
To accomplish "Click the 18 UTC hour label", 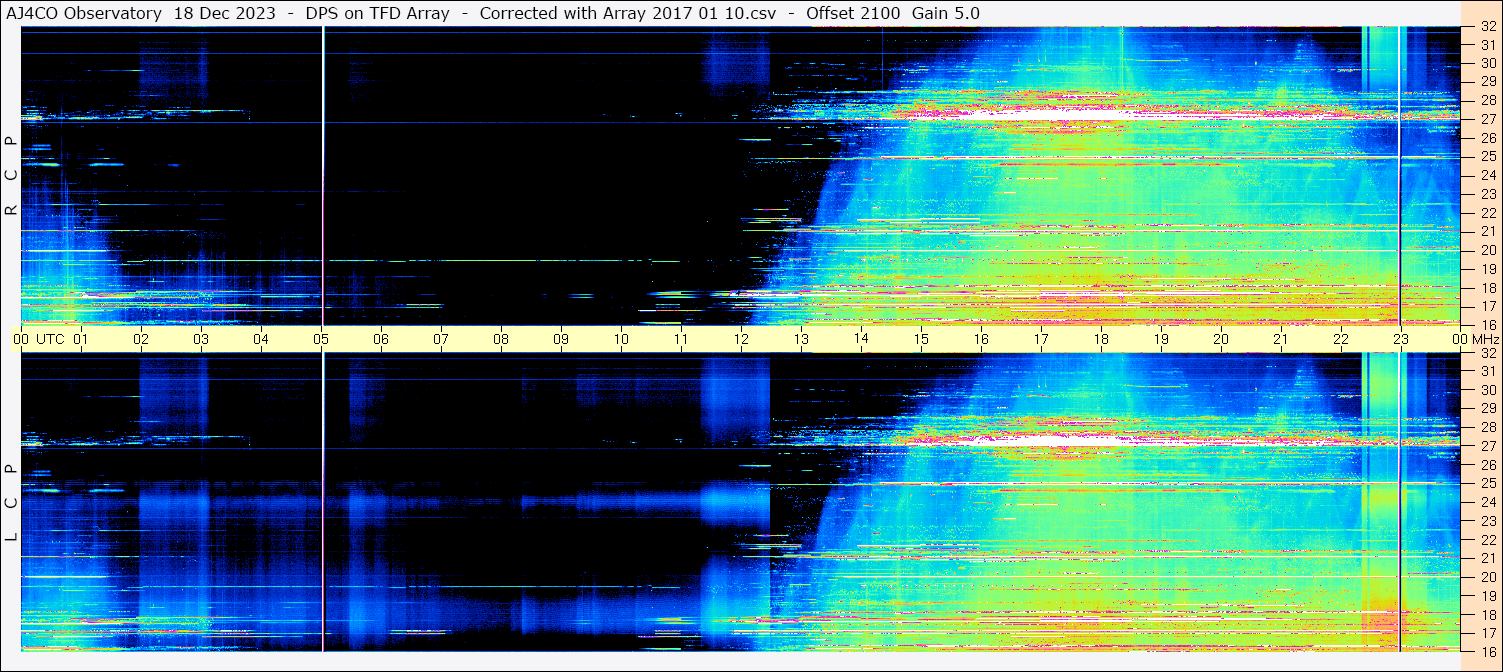I will point(1101,339).
